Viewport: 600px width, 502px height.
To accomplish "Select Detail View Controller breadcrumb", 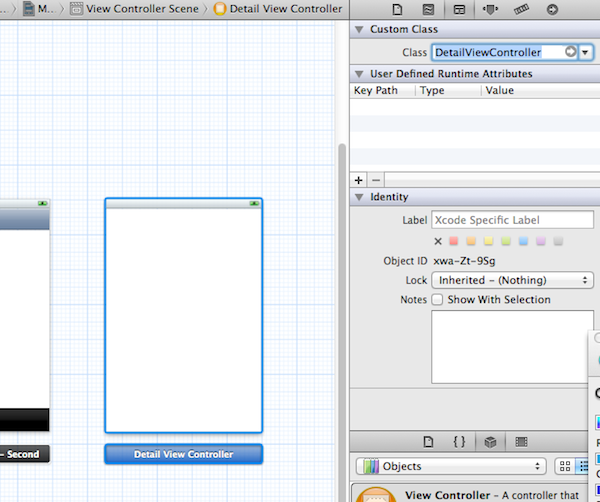I will (278, 8).
